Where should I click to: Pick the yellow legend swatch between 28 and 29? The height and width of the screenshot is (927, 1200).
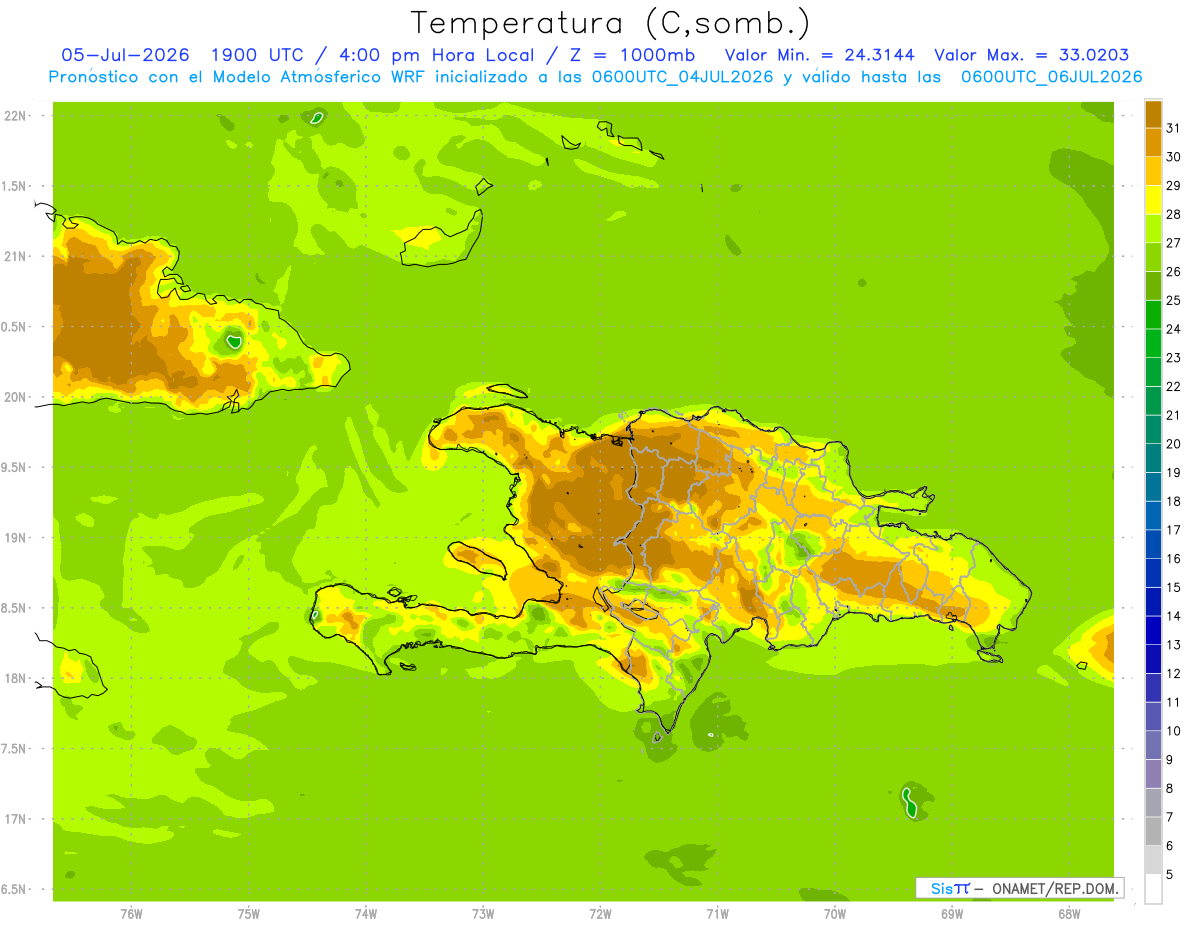click(1153, 199)
